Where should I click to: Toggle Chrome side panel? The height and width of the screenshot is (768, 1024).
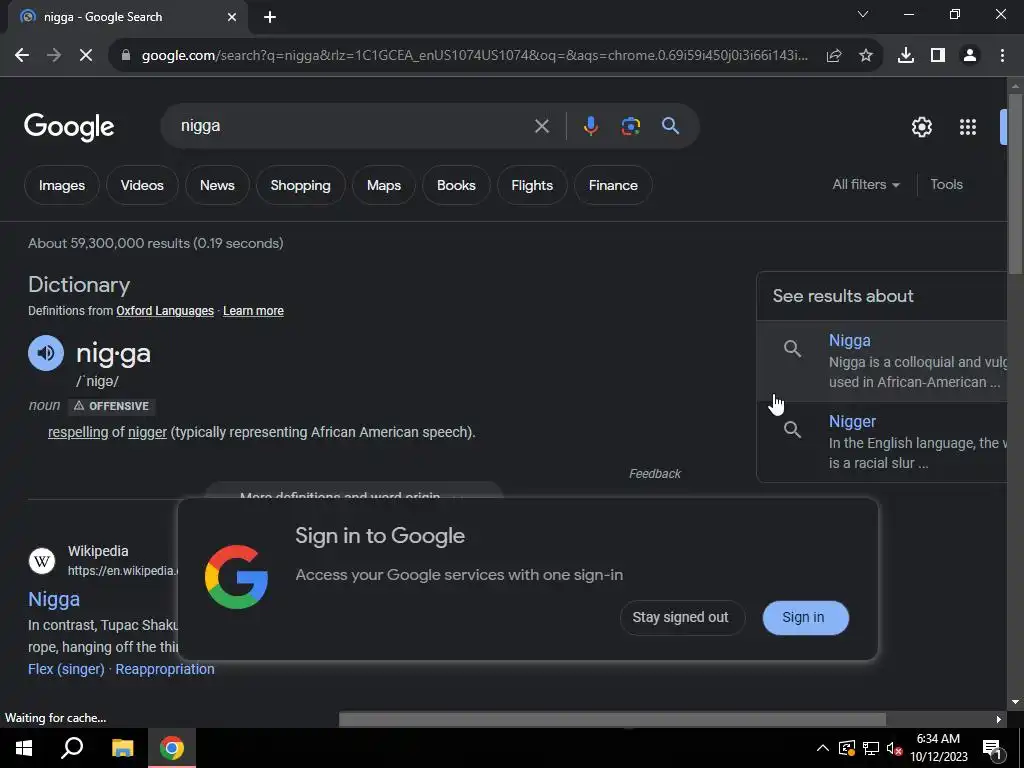[938, 56]
